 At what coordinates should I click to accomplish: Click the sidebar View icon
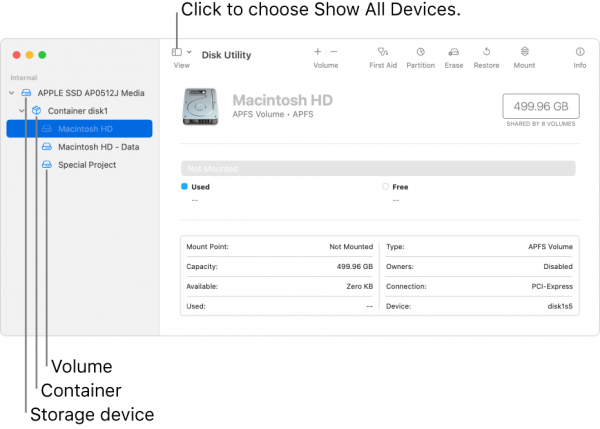176,52
